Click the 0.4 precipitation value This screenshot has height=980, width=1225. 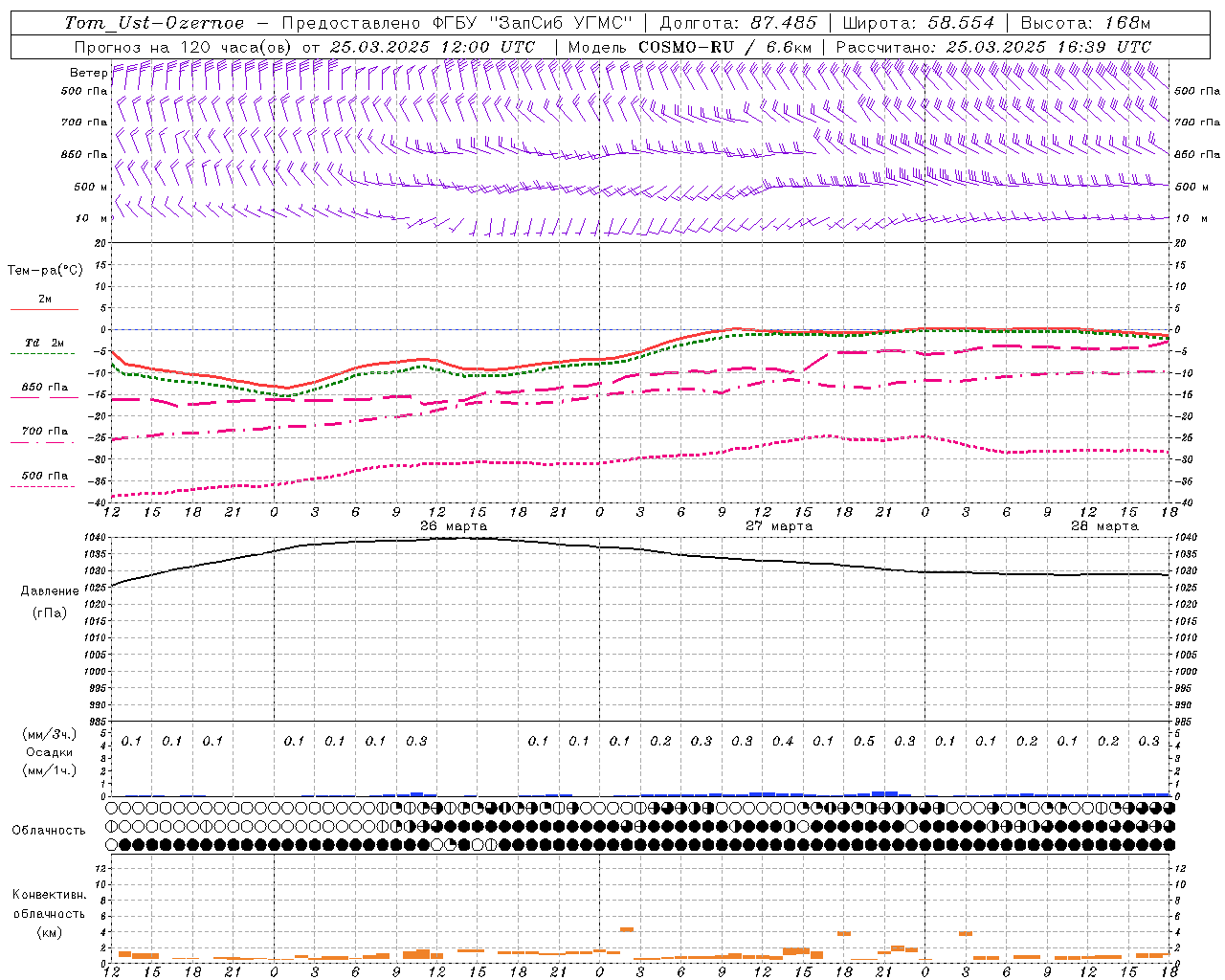click(783, 742)
